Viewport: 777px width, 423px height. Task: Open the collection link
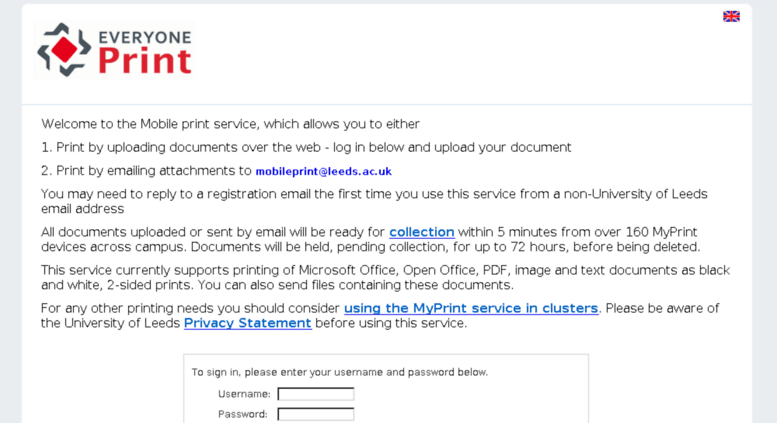(422, 232)
